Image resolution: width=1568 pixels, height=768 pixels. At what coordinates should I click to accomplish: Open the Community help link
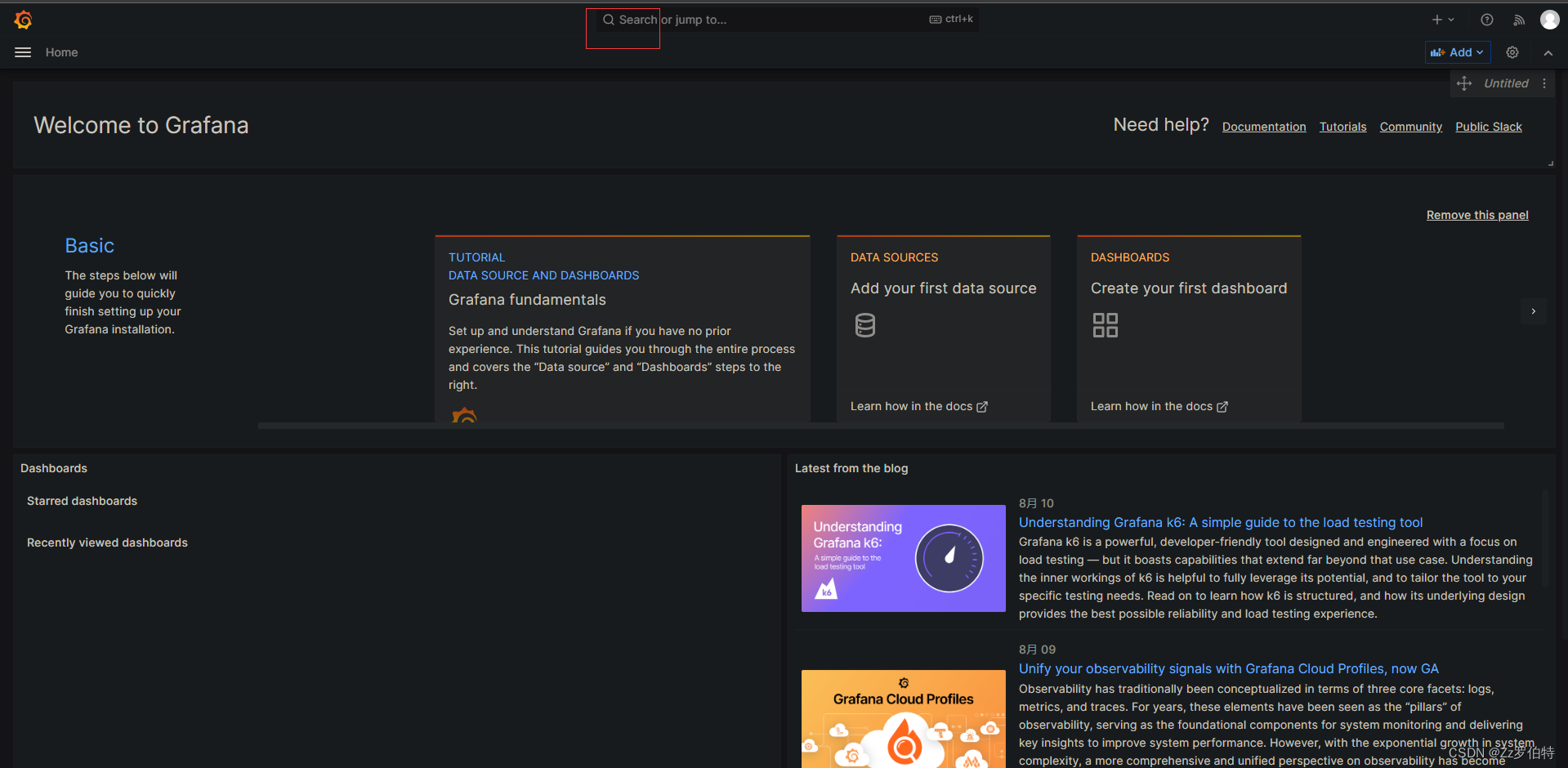click(x=1410, y=127)
